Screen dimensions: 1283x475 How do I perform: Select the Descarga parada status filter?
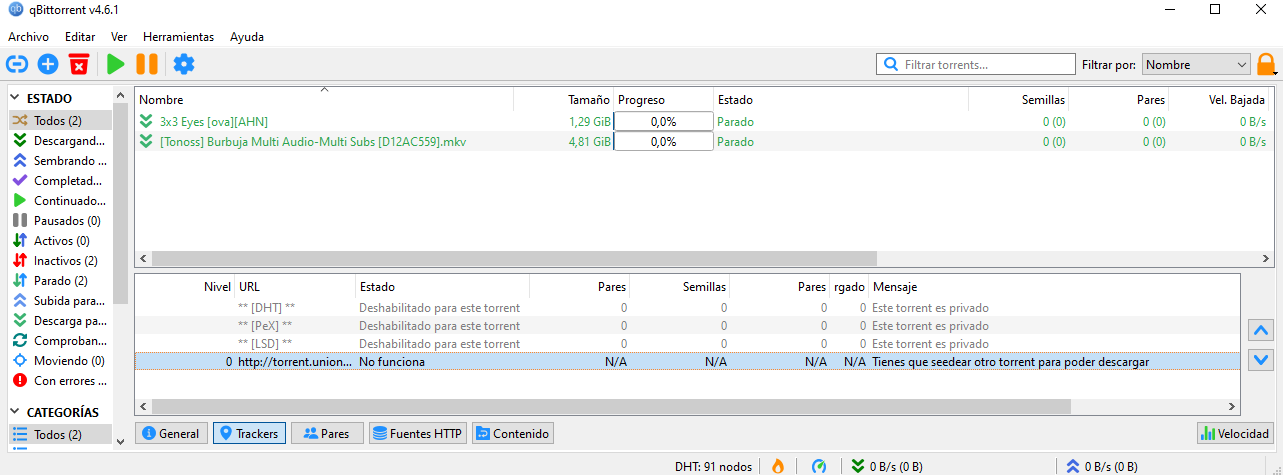[59, 321]
